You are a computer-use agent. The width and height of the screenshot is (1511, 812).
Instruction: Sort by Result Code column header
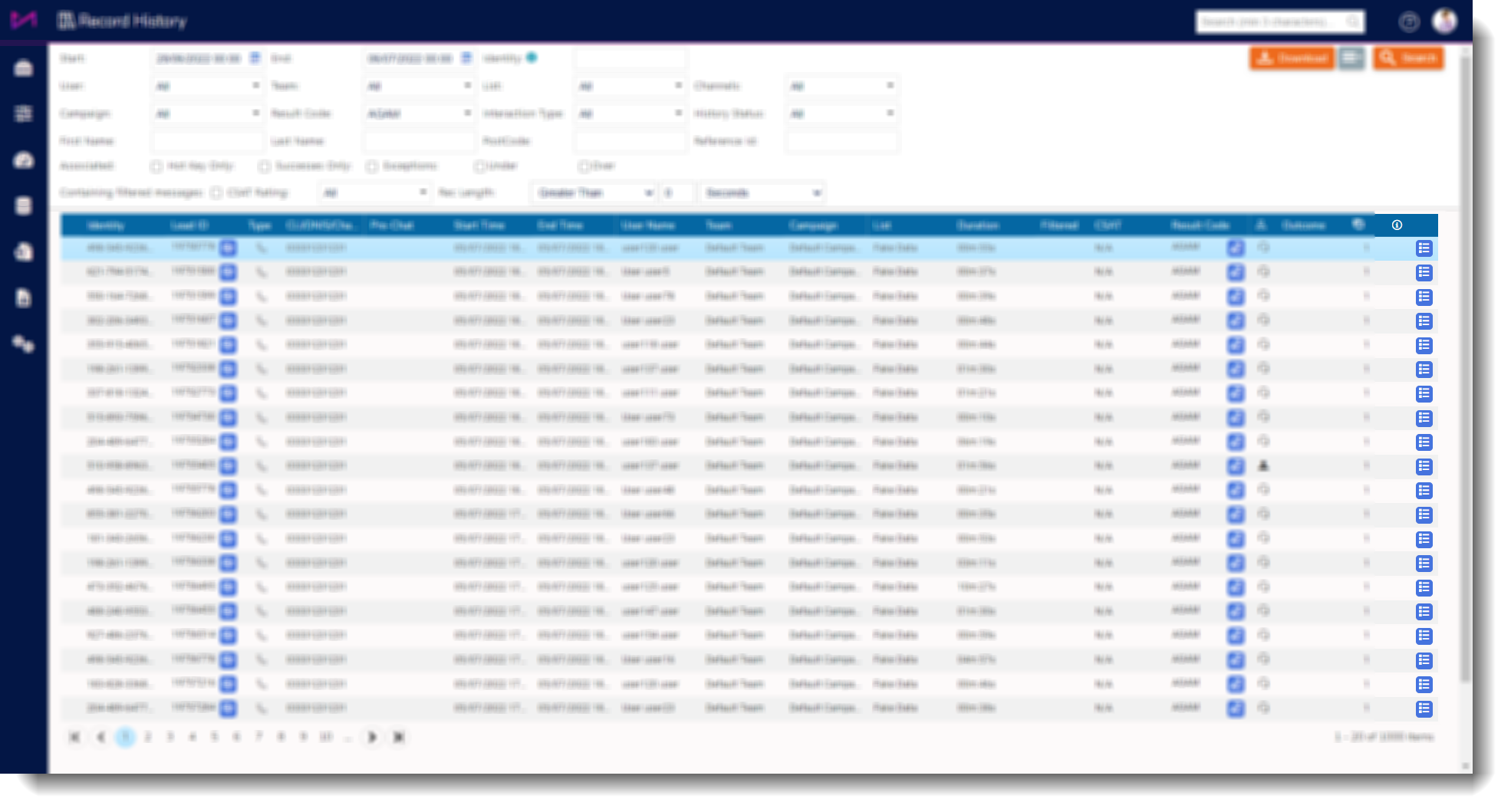pos(1200,225)
